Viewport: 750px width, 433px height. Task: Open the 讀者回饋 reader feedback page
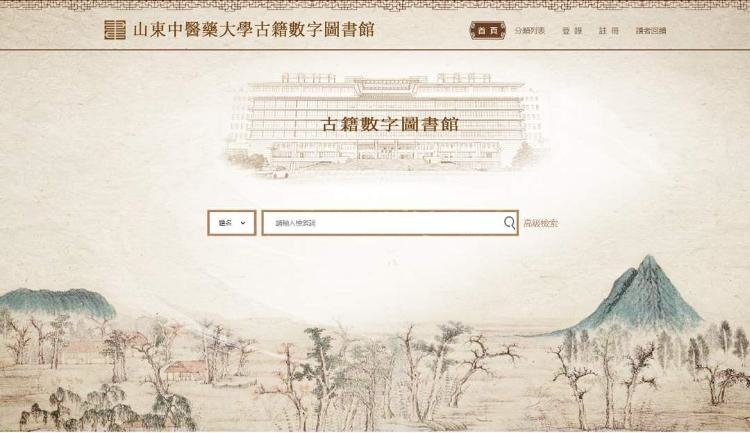[651, 31]
